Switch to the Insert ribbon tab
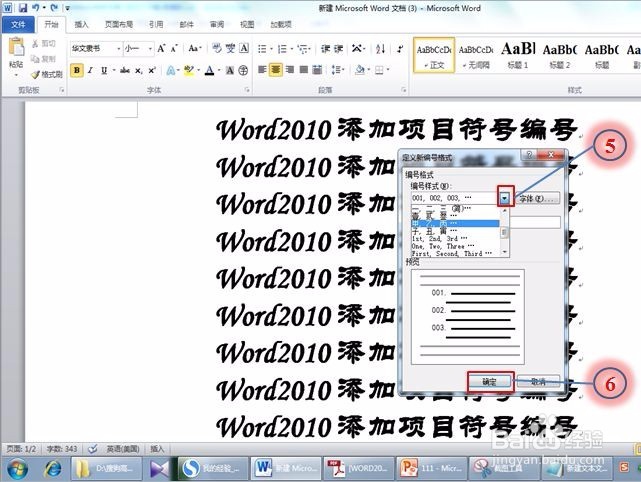641x482 pixels. pyautogui.click(x=81, y=25)
